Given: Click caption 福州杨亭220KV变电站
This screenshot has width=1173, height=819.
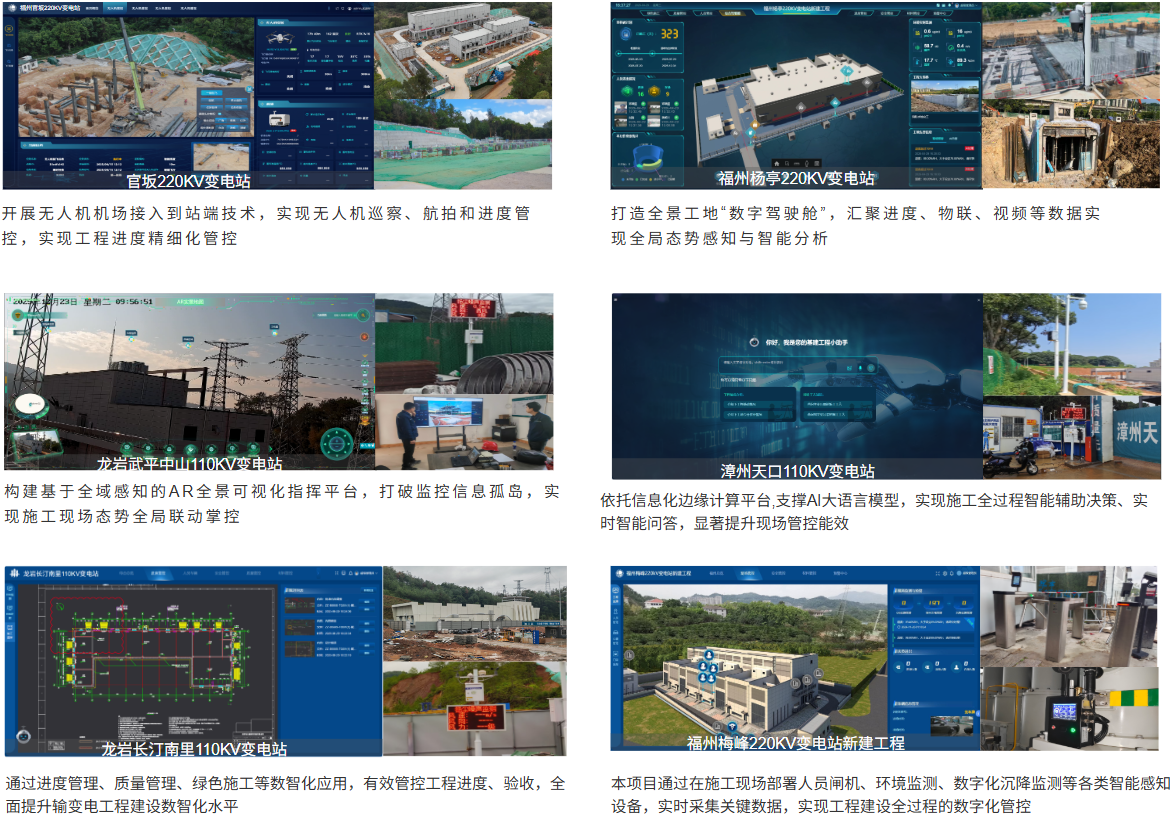Looking at the screenshot, I should (796, 178).
